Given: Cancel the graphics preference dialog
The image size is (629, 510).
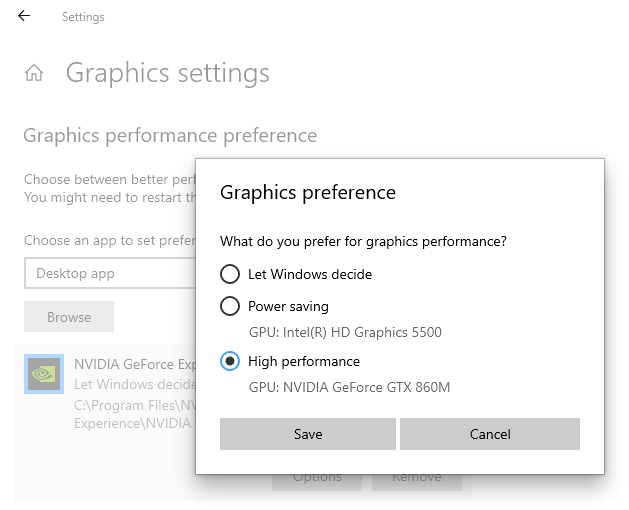Looking at the screenshot, I should (x=490, y=434).
